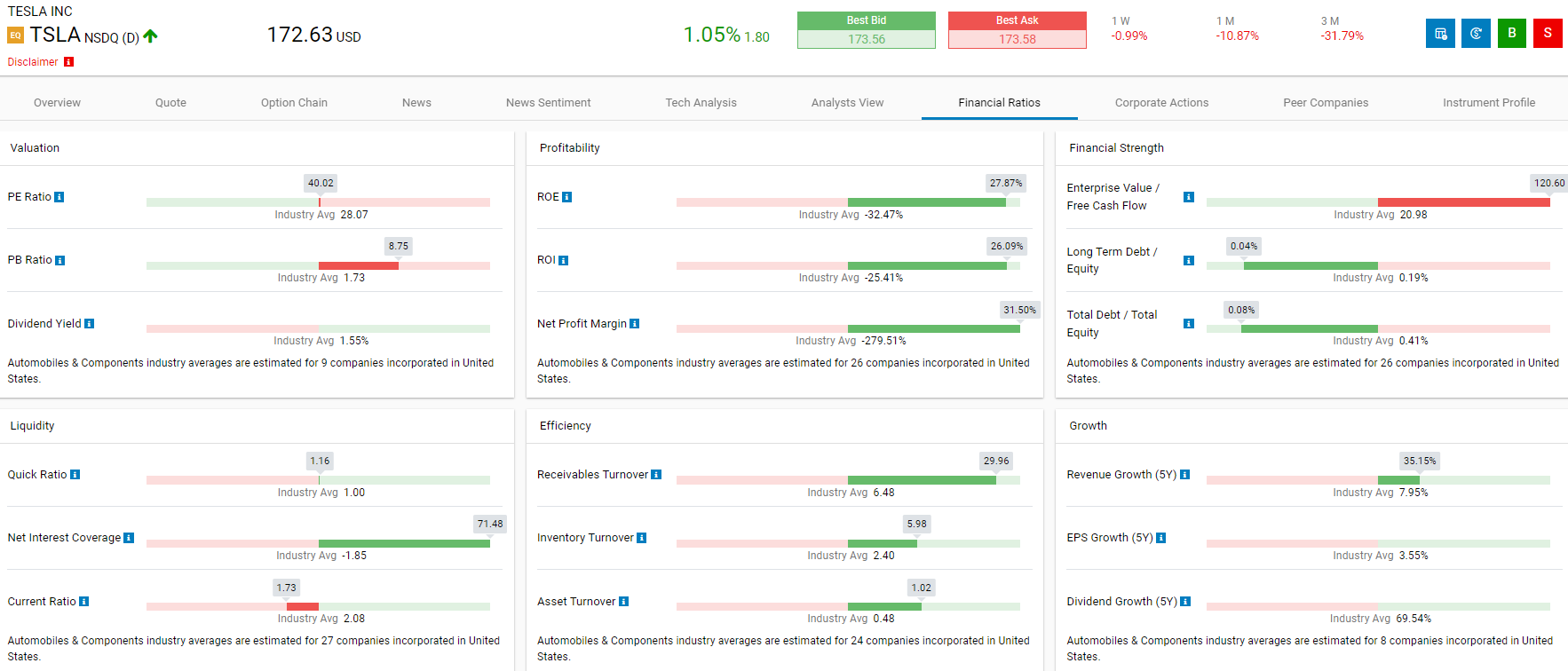Image resolution: width=1568 pixels, height=671 pixels.
Task: Click the info icon next to Current Ratio
Action: [83, 602]
